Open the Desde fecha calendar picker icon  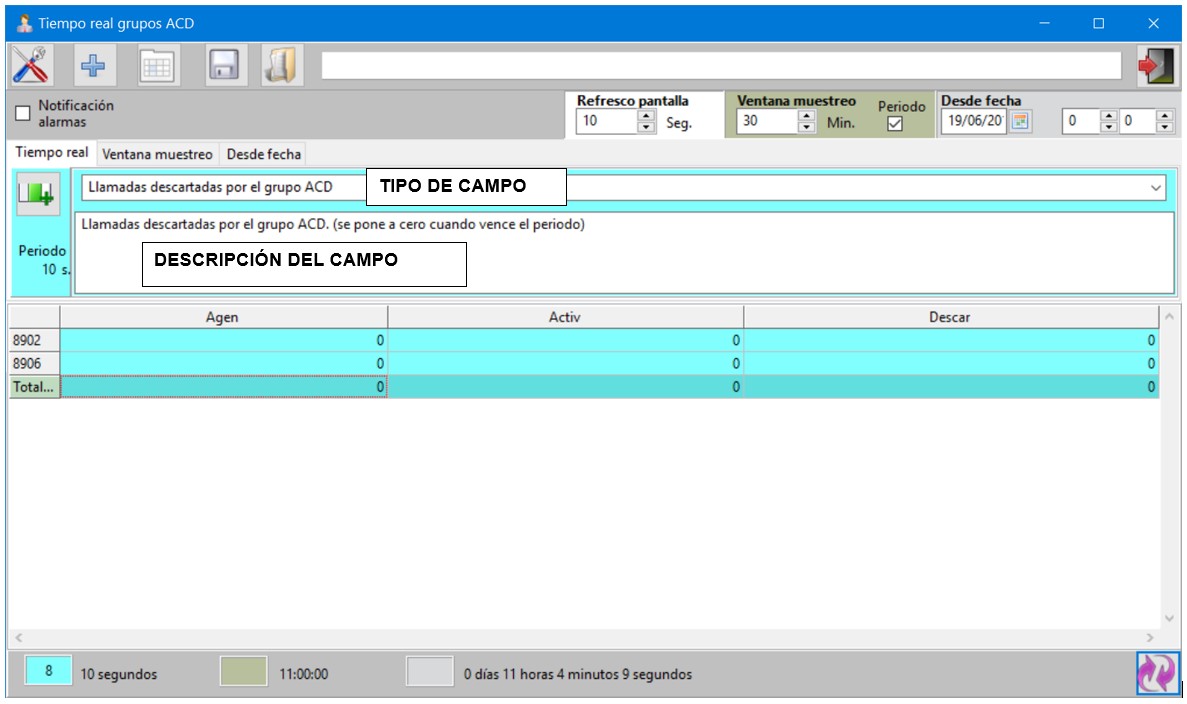pos(1020,121)
